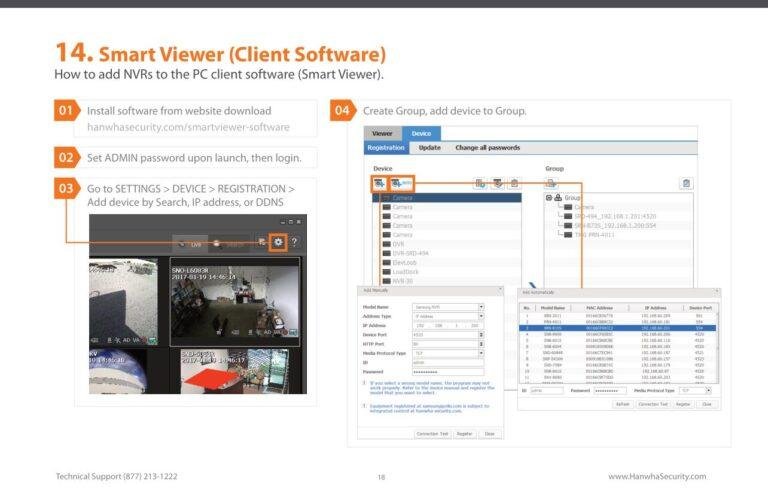Open the Update sub-tab
Viewport: 768px width, 497px height.
click(x=430, y=147)
